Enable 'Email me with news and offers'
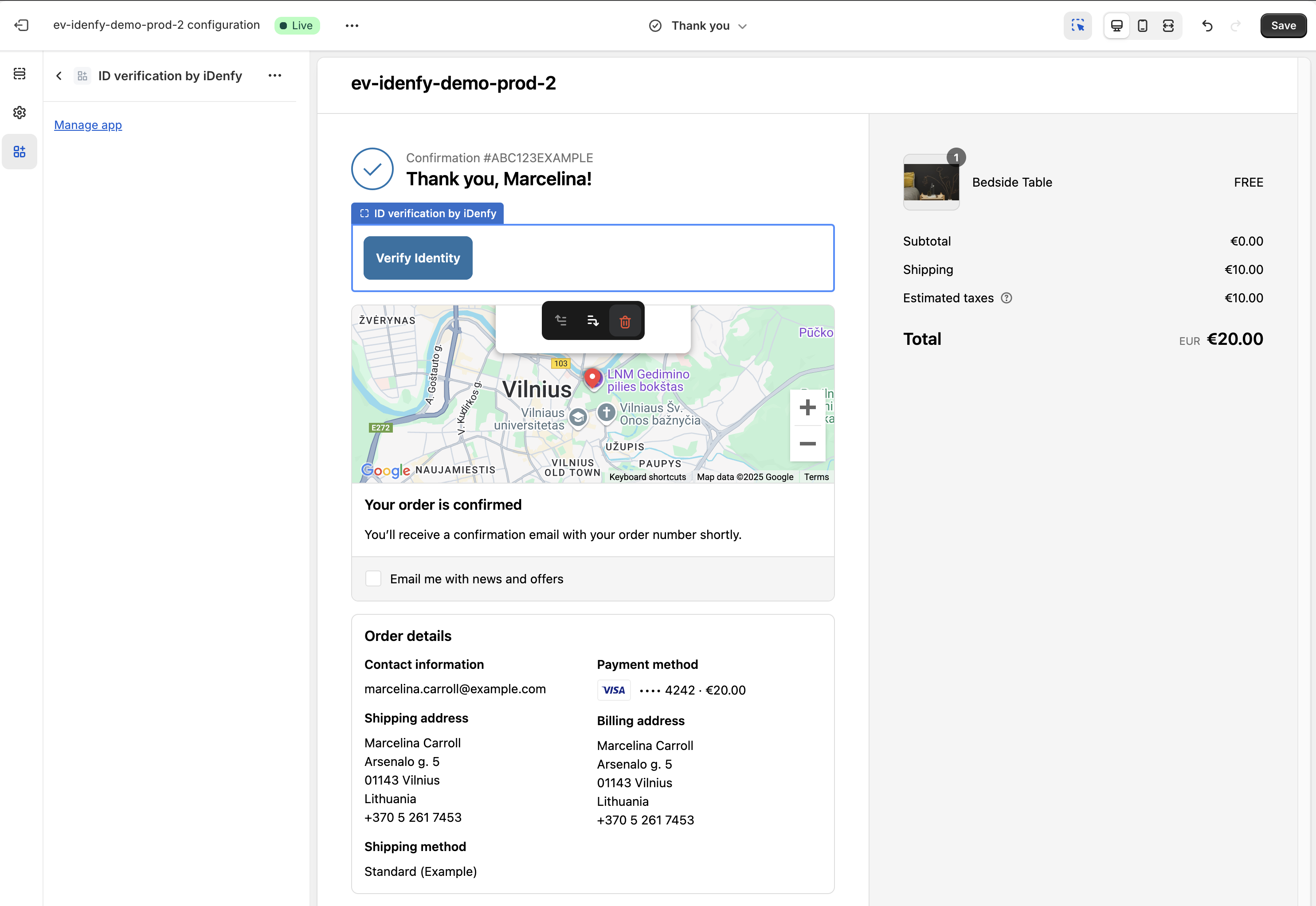 click(x=374, y=578)
